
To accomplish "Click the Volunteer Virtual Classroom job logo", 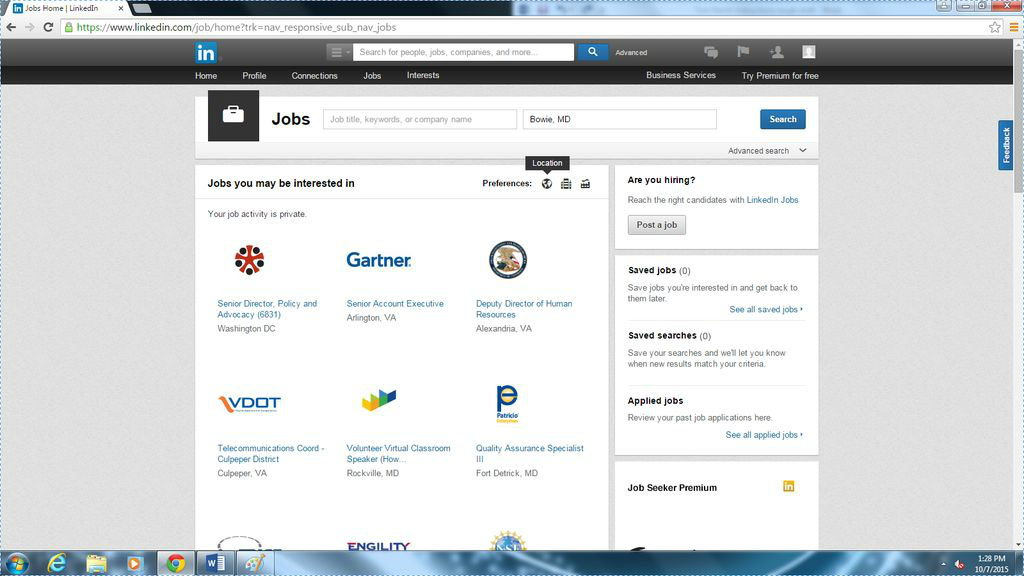I will point(379,400).
